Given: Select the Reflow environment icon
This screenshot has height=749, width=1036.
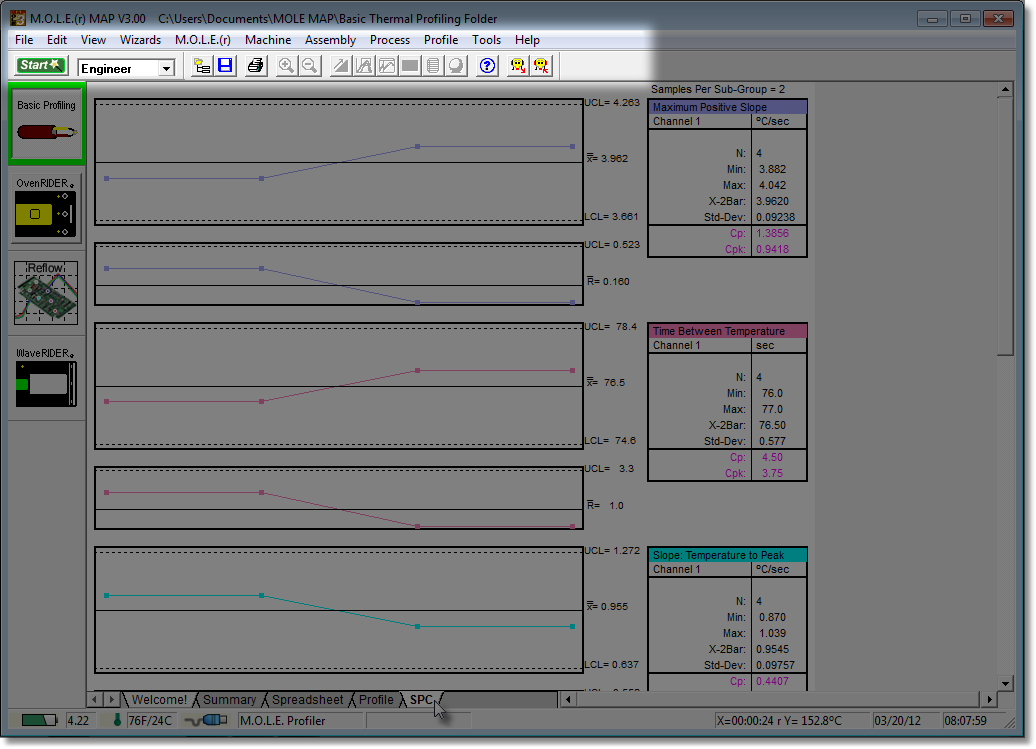Looking at the screenshot, I should 46,293.
